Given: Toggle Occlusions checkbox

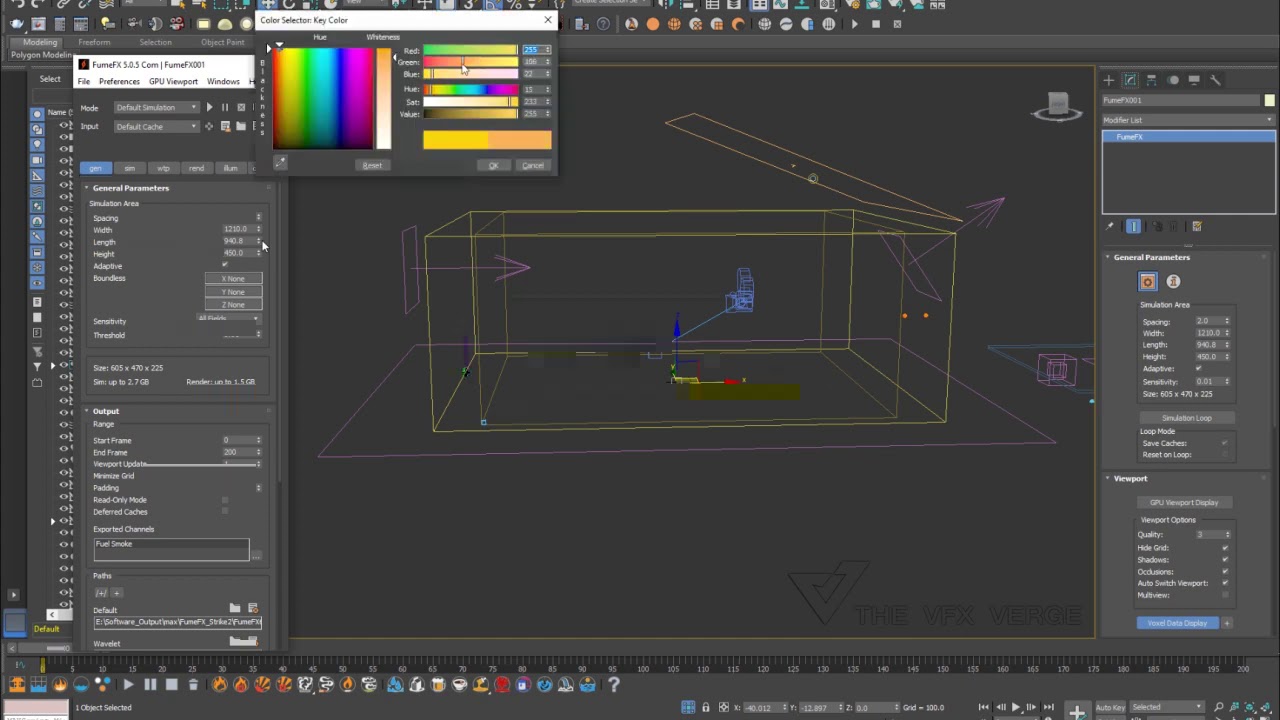Looking at the screenshot, I should pos(1225,572).
